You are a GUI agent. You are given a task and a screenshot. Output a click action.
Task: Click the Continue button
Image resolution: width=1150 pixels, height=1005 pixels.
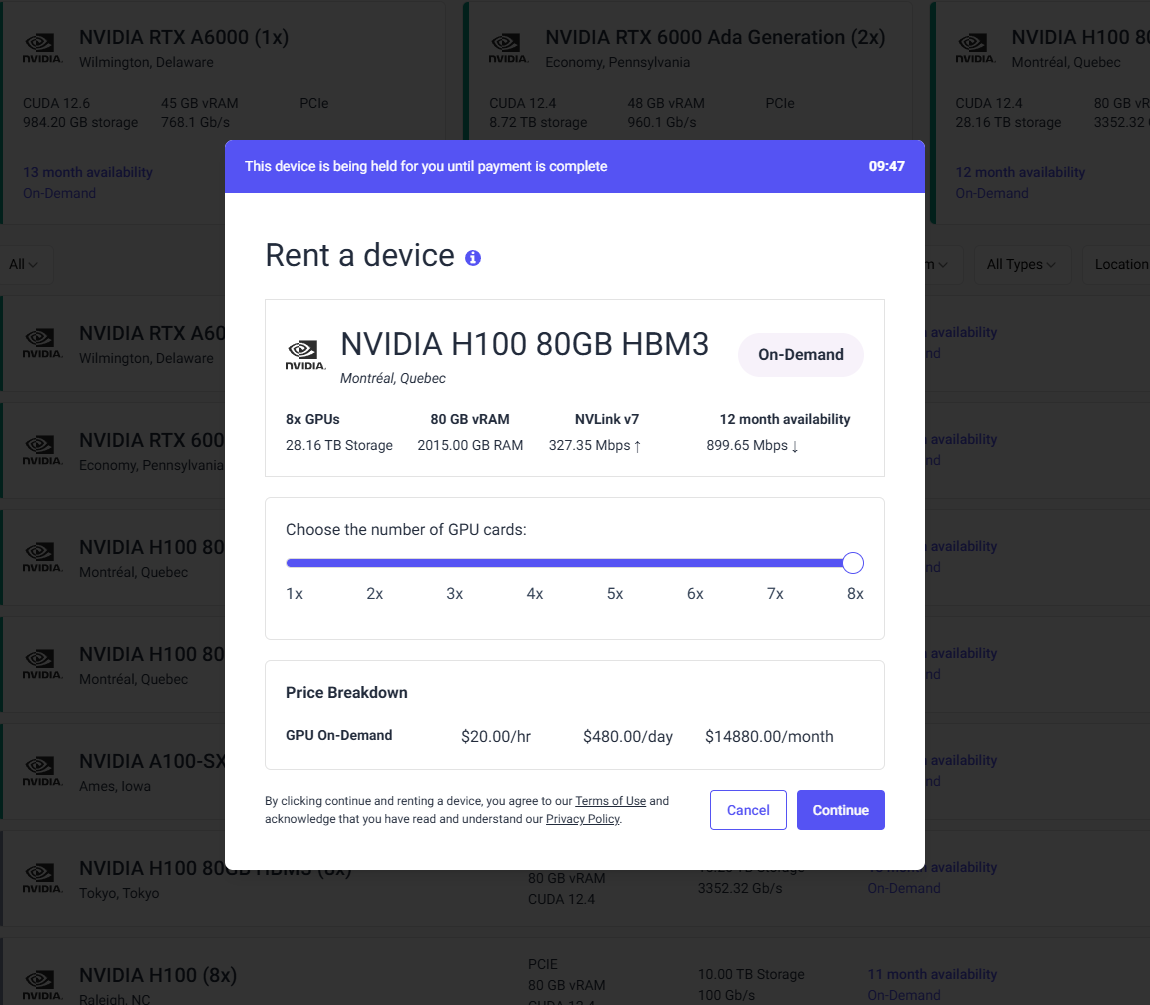[840, 810]
